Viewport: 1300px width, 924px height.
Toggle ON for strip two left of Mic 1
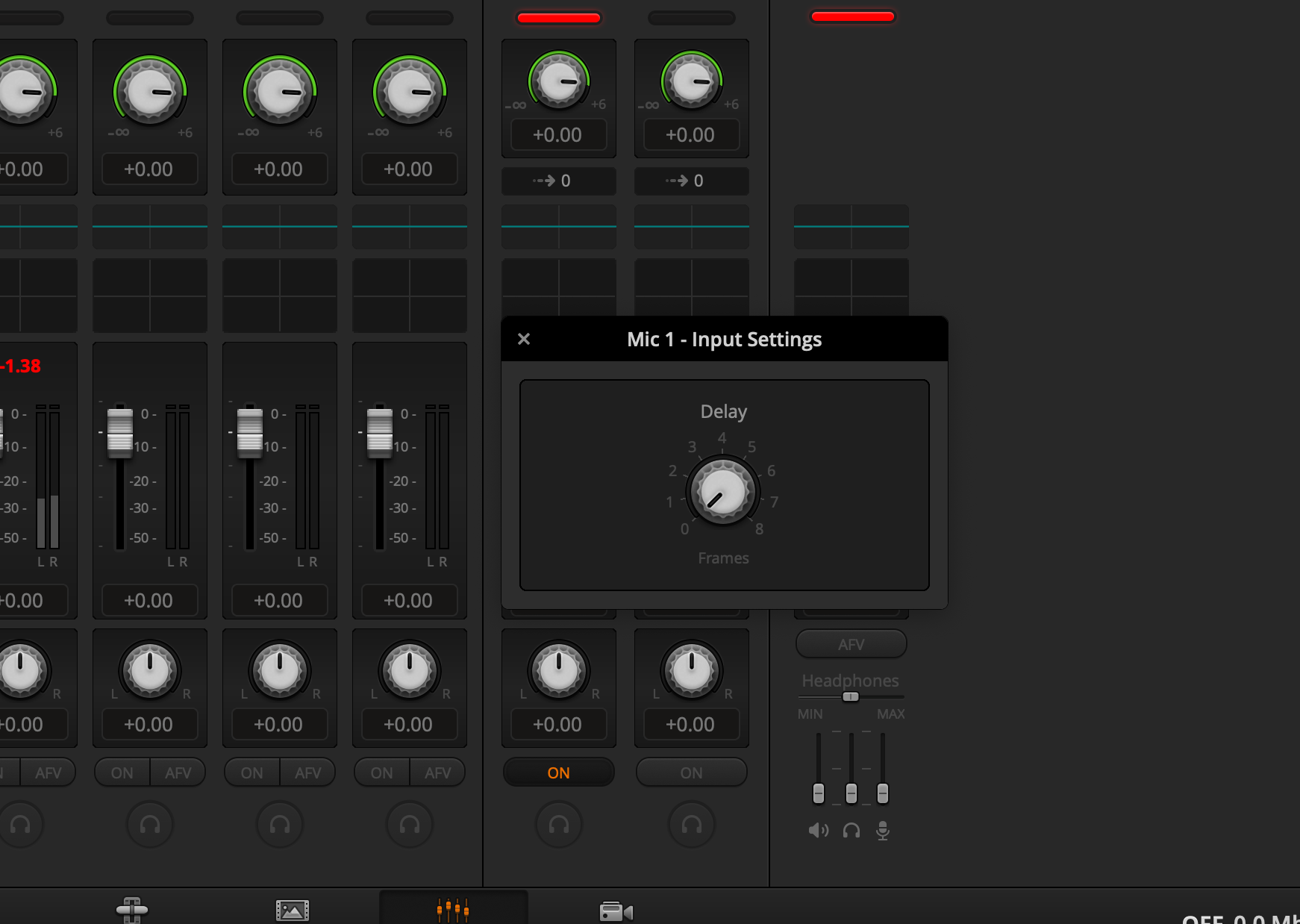[252, 772]
